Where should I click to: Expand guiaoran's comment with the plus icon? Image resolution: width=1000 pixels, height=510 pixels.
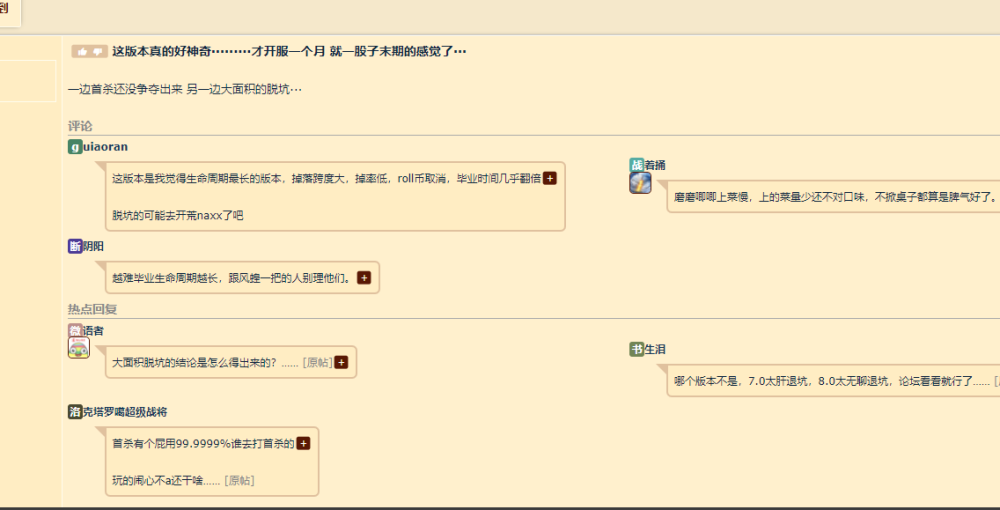click(x=550, y=178)
